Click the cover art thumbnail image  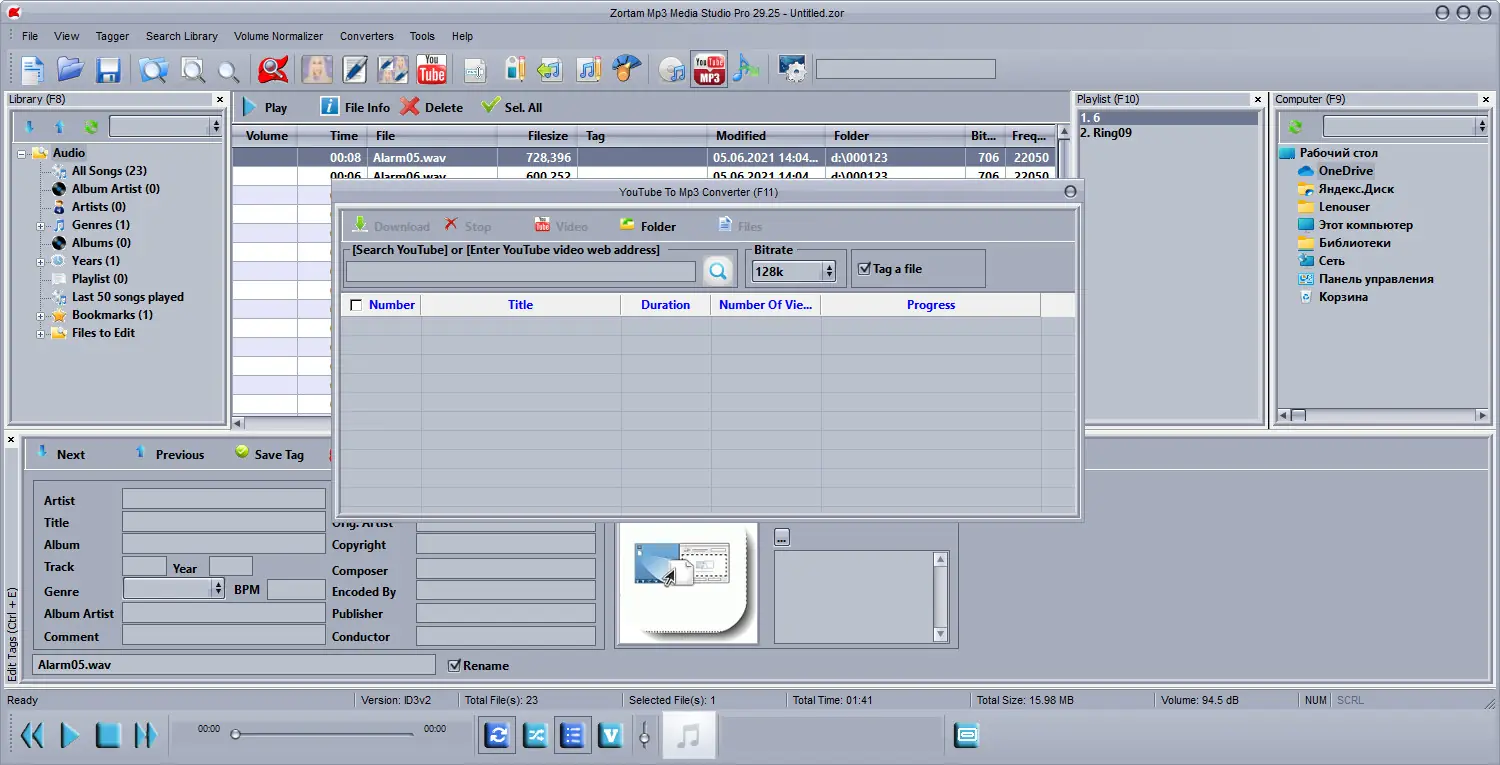pos(687,584)
